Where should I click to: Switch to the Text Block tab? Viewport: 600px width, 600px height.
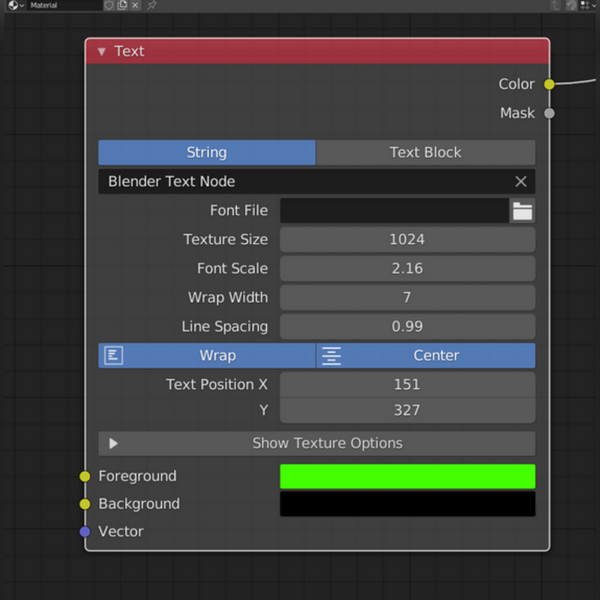point(426,152)
